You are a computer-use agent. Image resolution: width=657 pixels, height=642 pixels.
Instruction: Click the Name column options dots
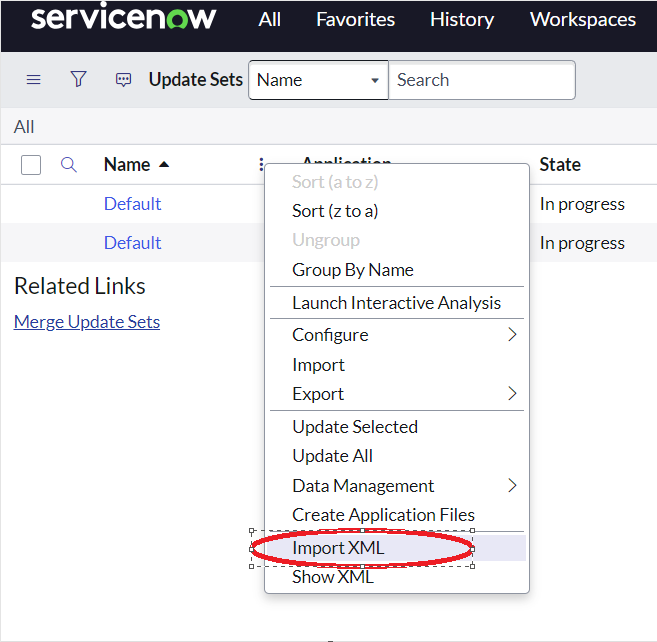[x=261, y=165]
